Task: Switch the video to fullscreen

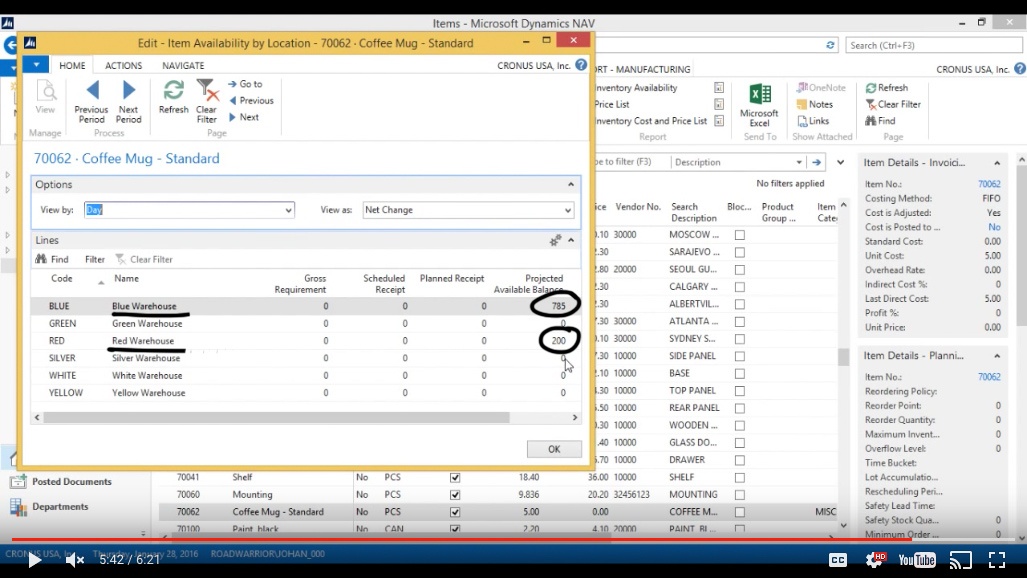Action: 997,560
